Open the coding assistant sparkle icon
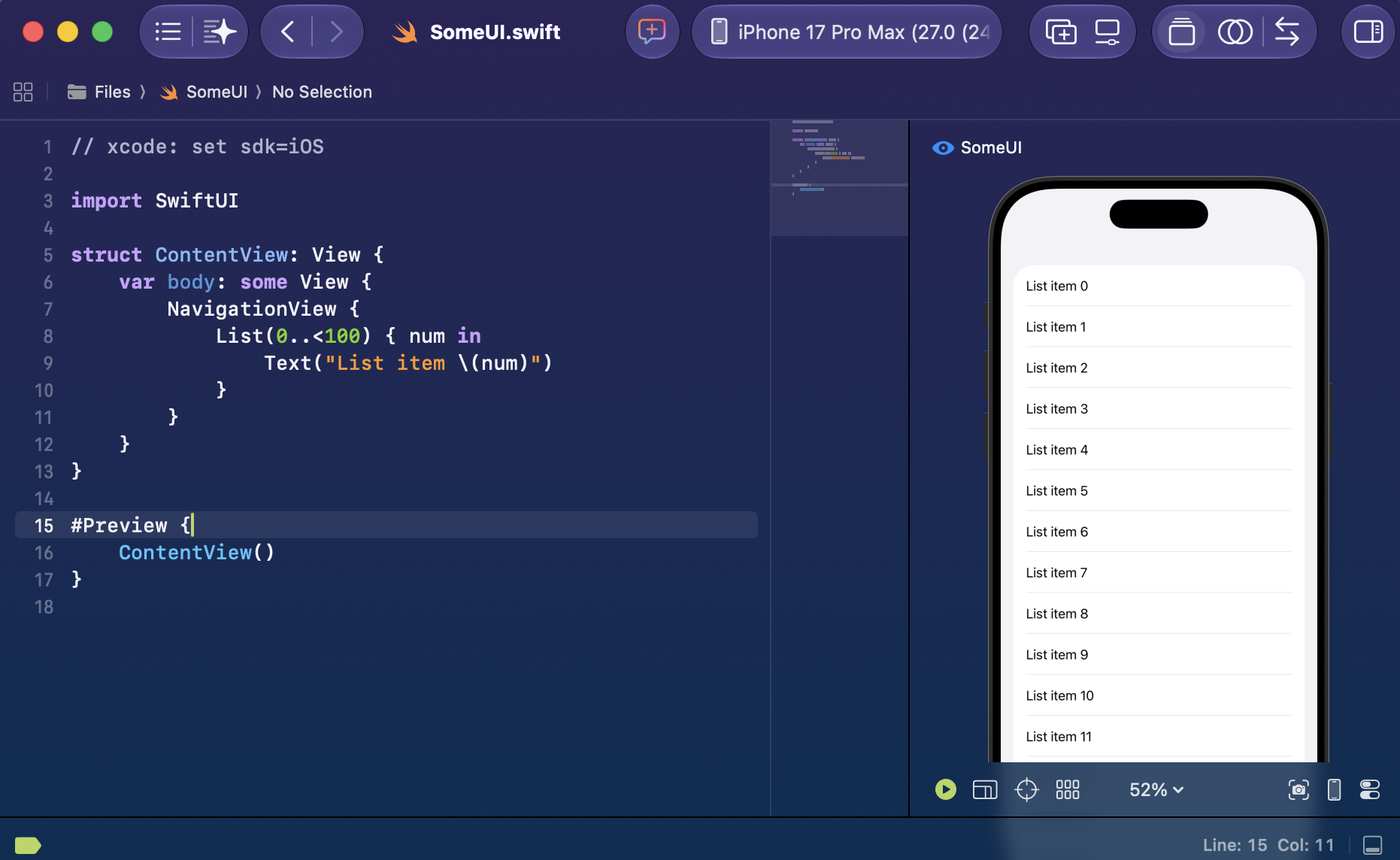This screenshot has width=1400, height=860. tap(220, 32)
